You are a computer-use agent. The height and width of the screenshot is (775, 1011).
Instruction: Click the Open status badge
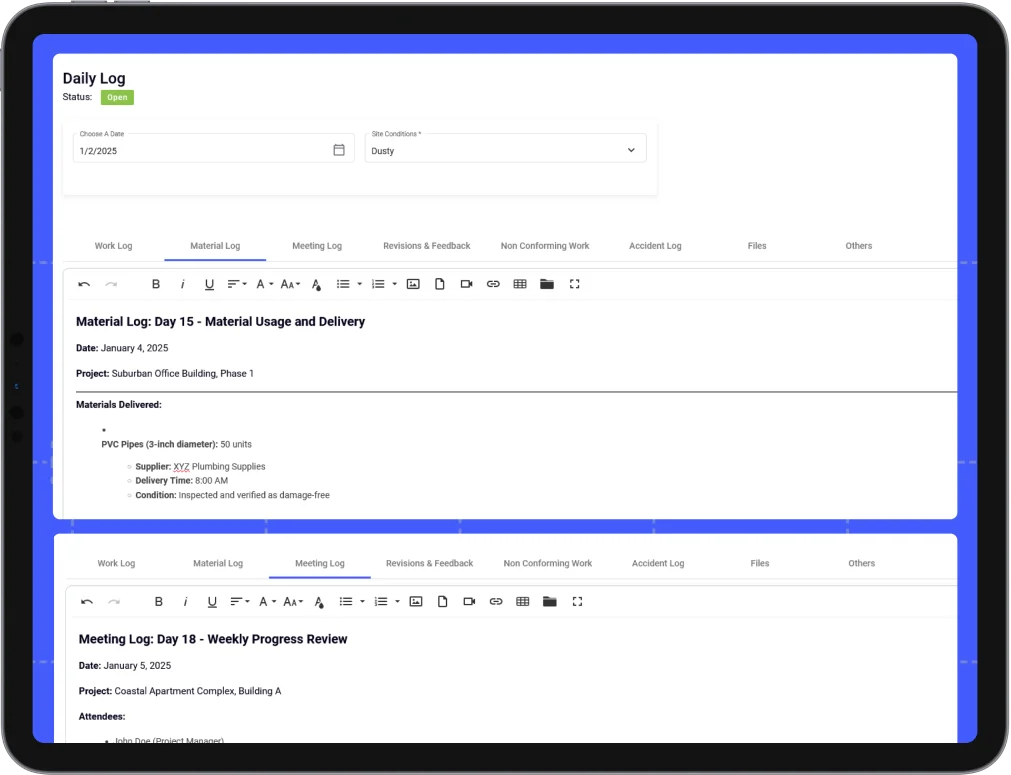tap(117, 97)
